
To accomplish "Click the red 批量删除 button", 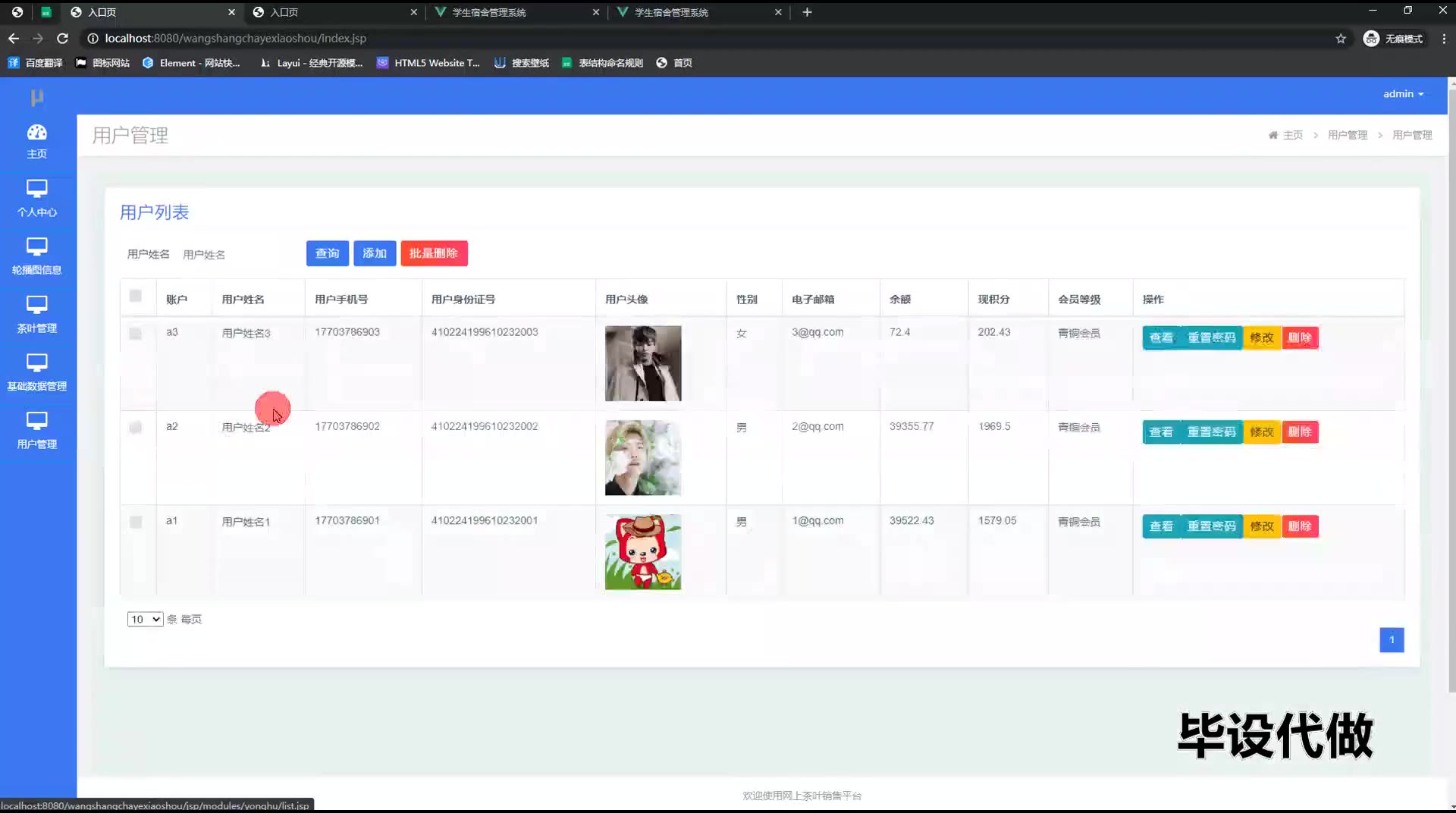I will tap(434, 253).
